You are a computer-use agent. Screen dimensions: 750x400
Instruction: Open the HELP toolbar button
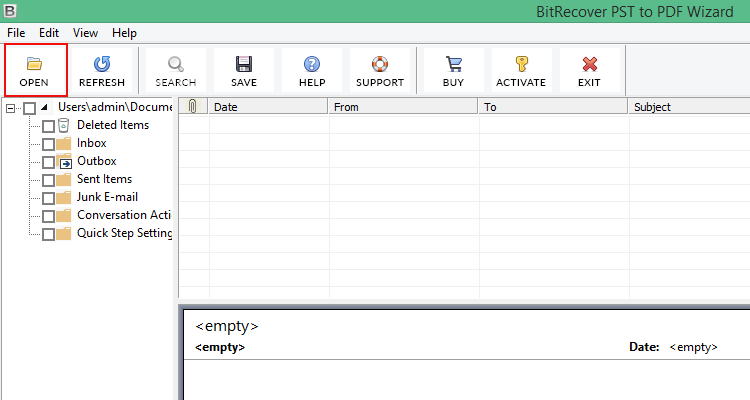[x=312, y=70]
